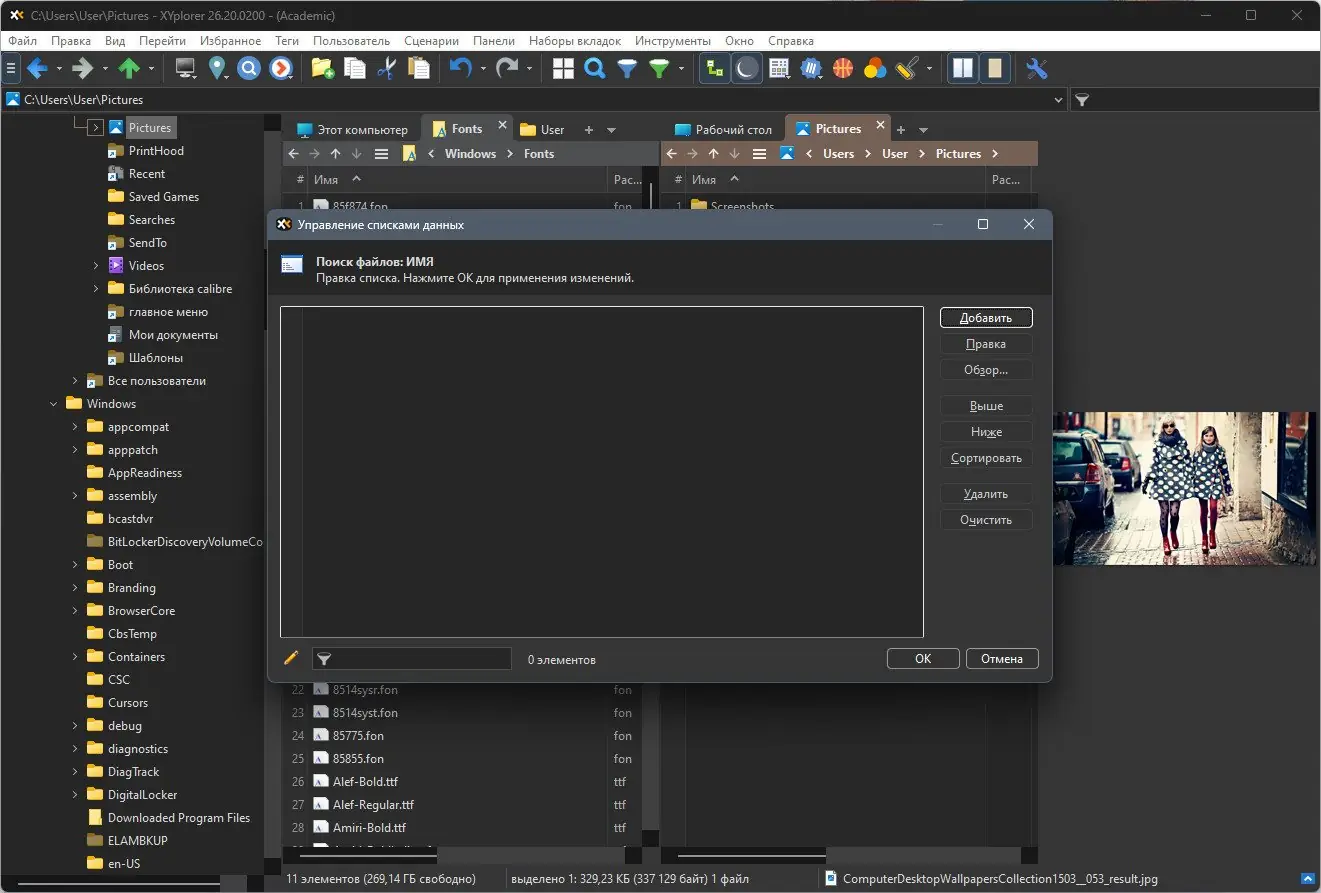Open the Back button history dropdown arrow

[x=59, y=69]
